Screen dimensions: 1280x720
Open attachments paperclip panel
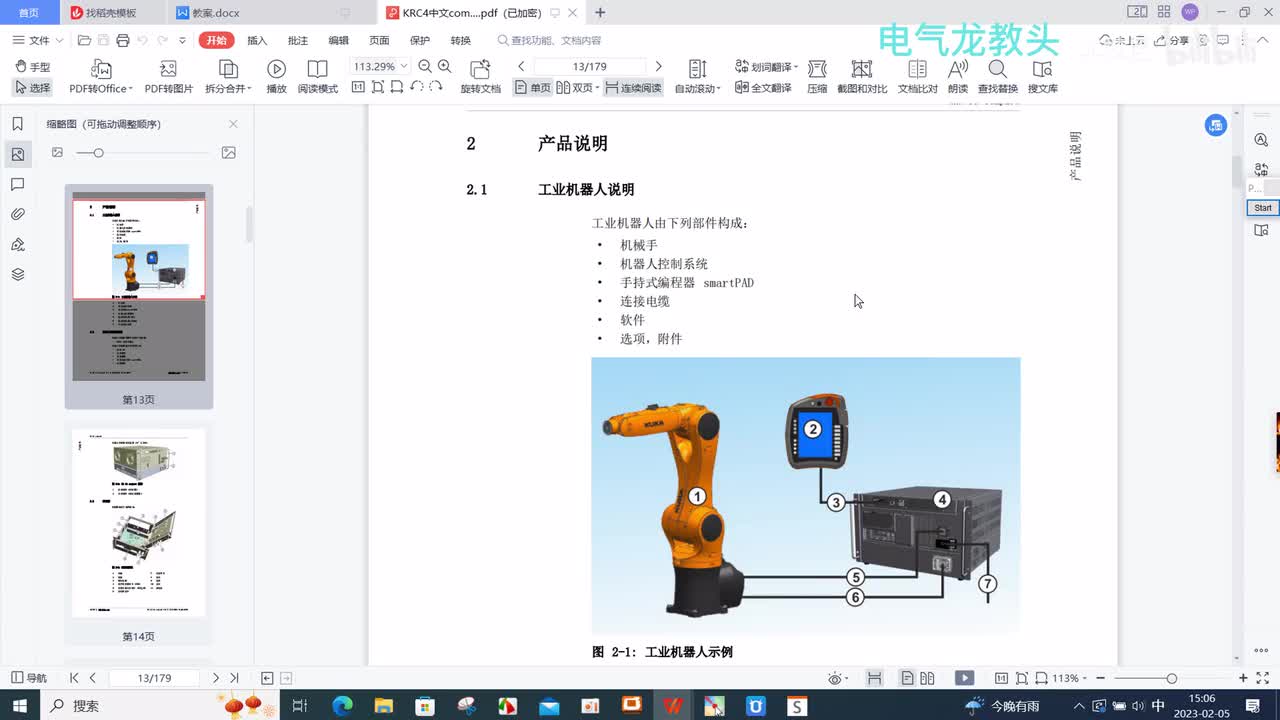point(17,214)
